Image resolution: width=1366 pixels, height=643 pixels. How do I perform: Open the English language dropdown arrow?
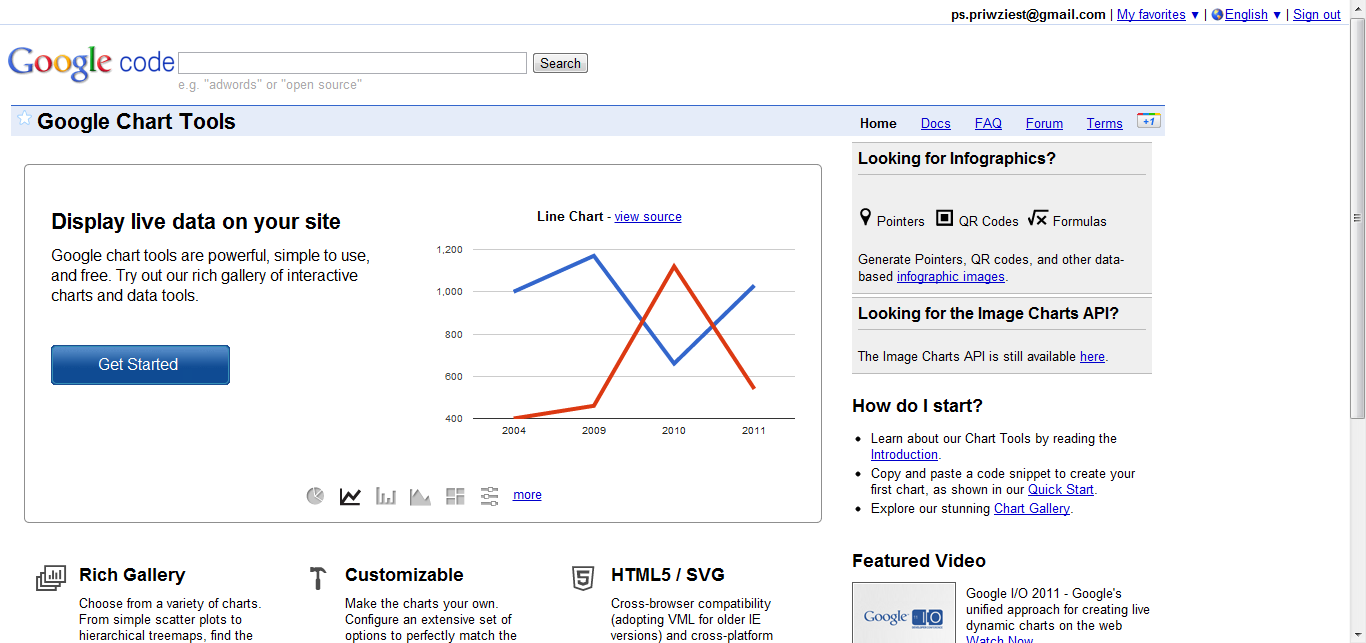click(x=1277, y=15)
